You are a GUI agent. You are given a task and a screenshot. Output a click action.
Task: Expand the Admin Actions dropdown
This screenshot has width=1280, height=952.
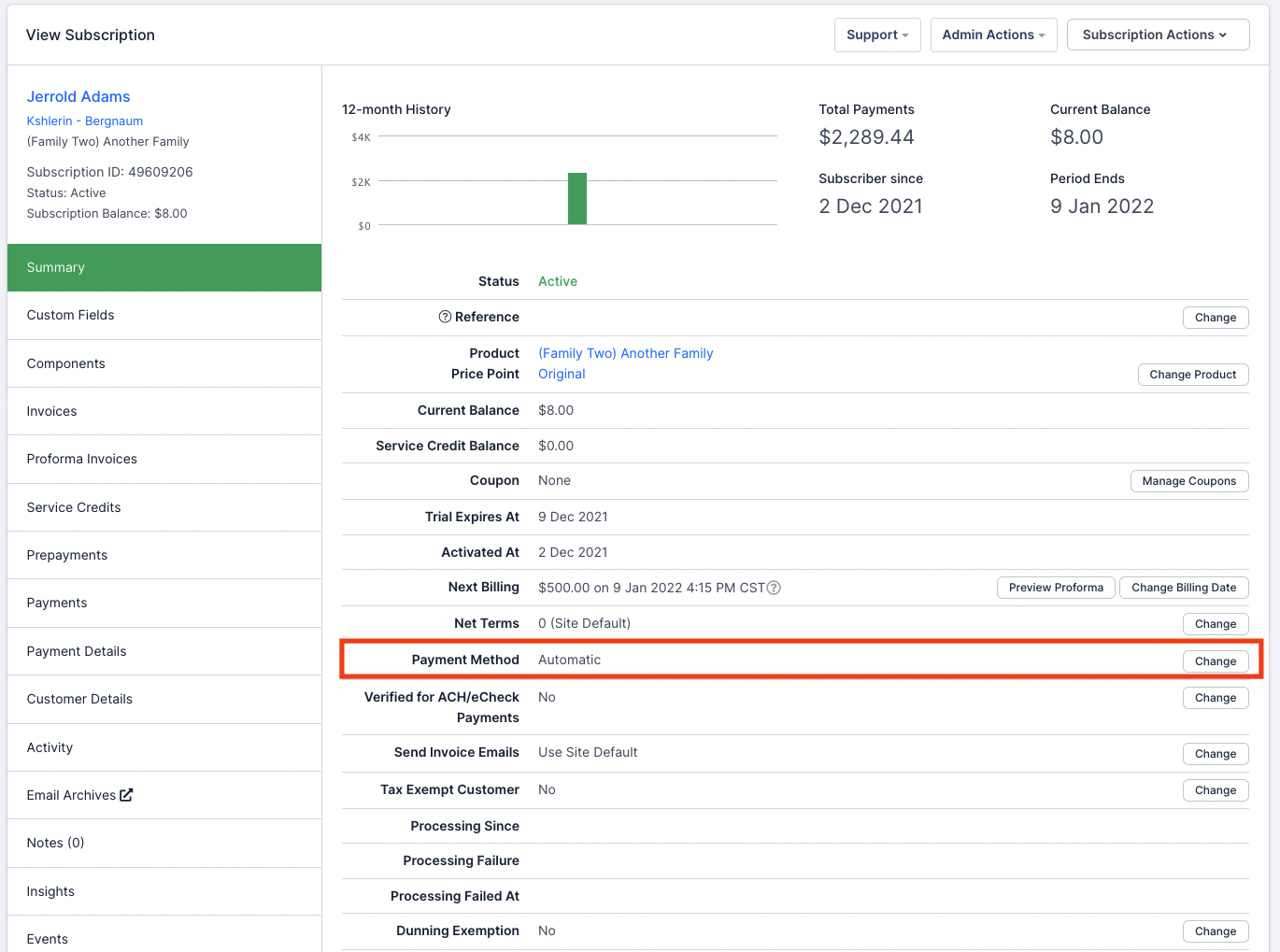click(993, 35)
